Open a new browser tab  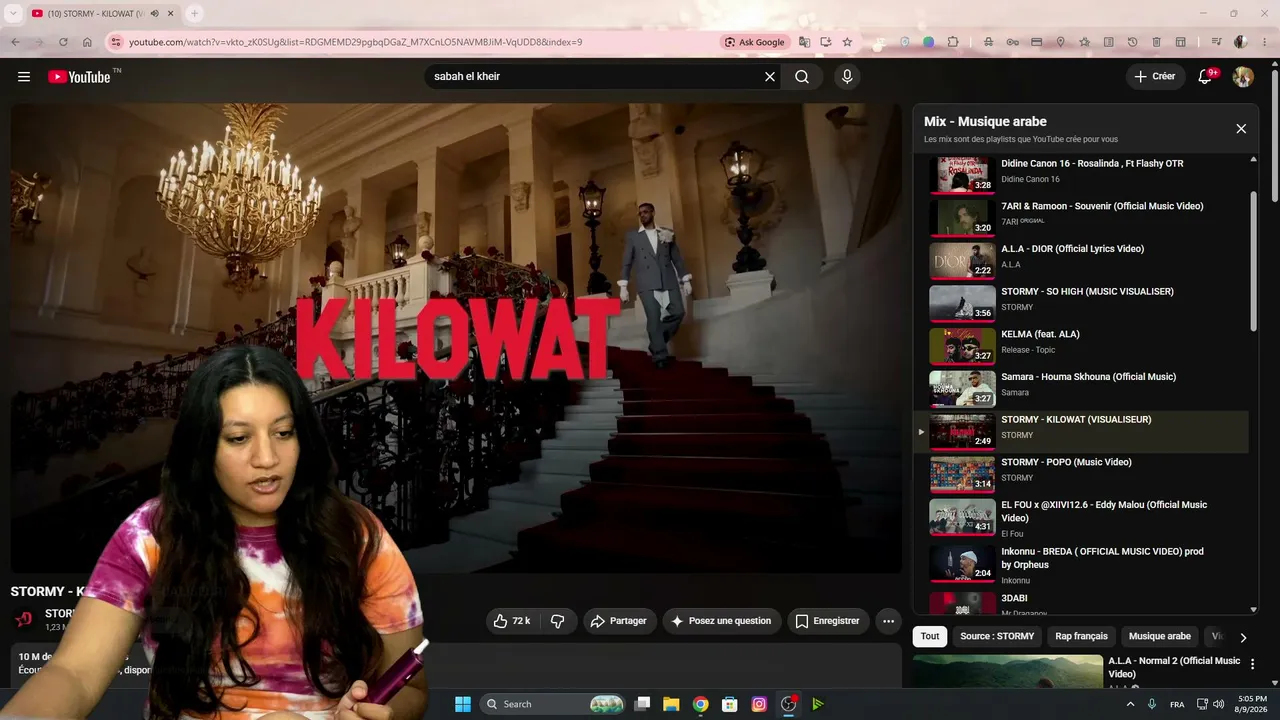tap(194, 13)
